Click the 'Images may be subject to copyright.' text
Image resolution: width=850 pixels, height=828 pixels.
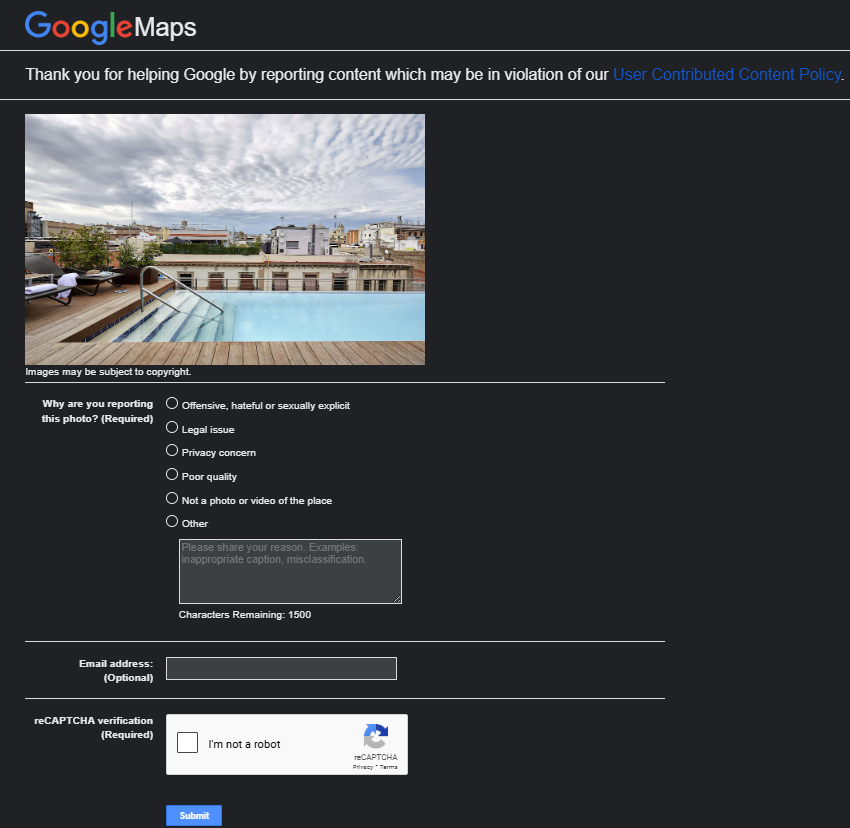108,372
